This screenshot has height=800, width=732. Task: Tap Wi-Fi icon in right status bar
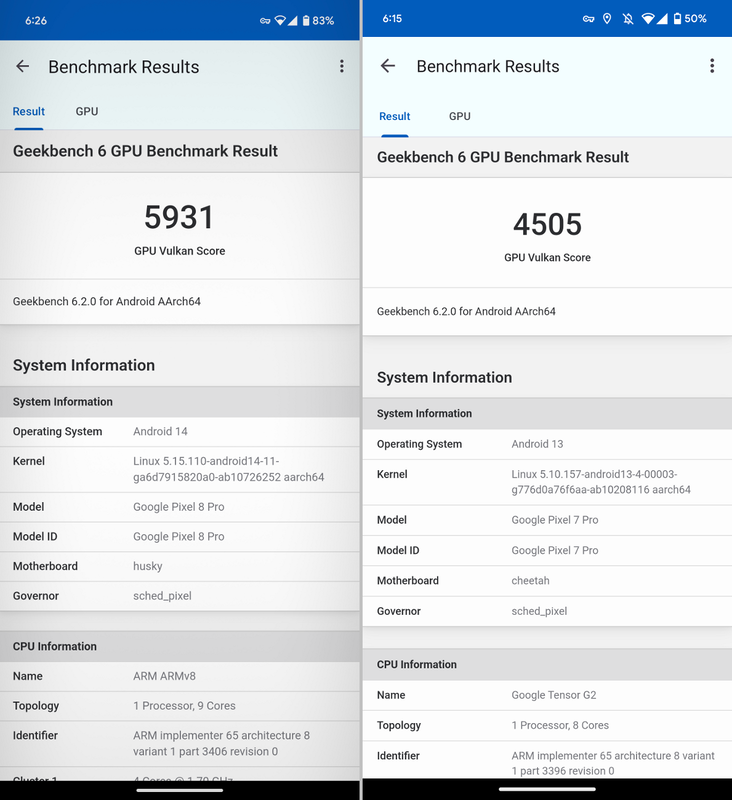pyautogui.click(x=648, y=19)
